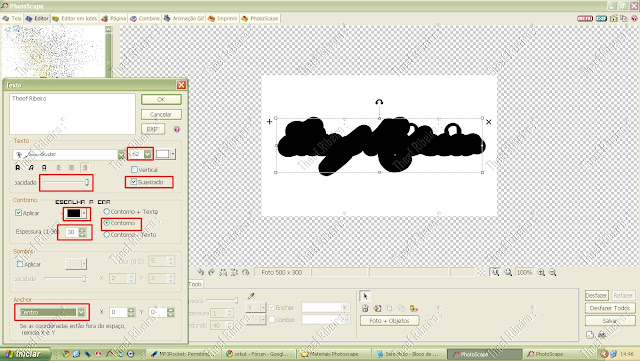The width and height of the screenshot is (640, 361).
Task: Click the trash delete object icon
Action: (365, 308)
